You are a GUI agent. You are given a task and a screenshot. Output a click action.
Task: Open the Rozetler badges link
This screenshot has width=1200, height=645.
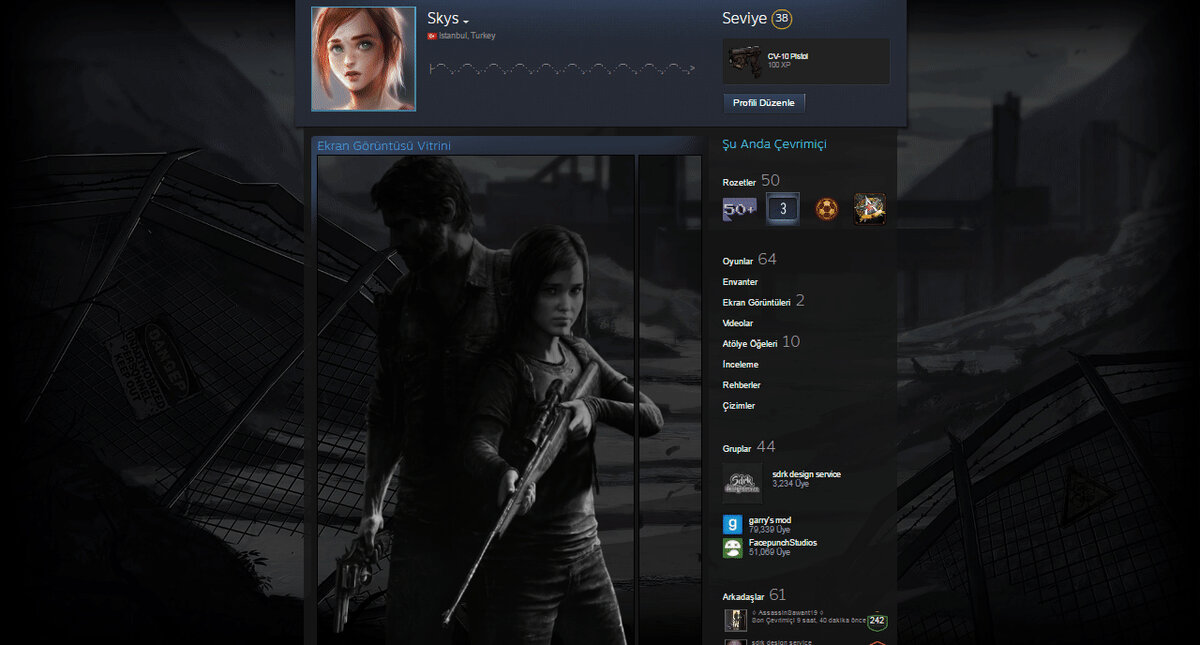739,182
